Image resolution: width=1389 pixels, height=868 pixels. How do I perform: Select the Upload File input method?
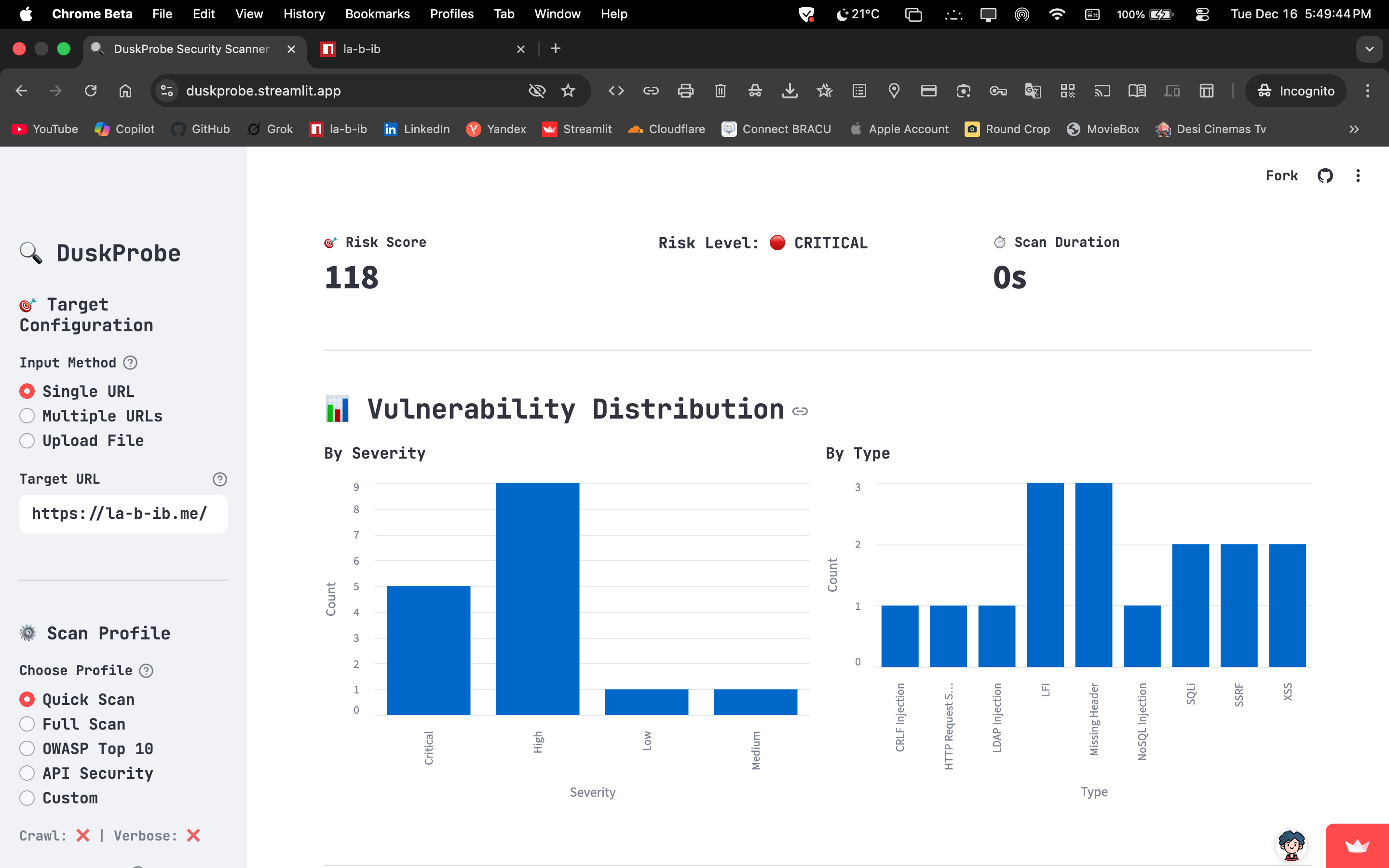[x=27, y=440]
